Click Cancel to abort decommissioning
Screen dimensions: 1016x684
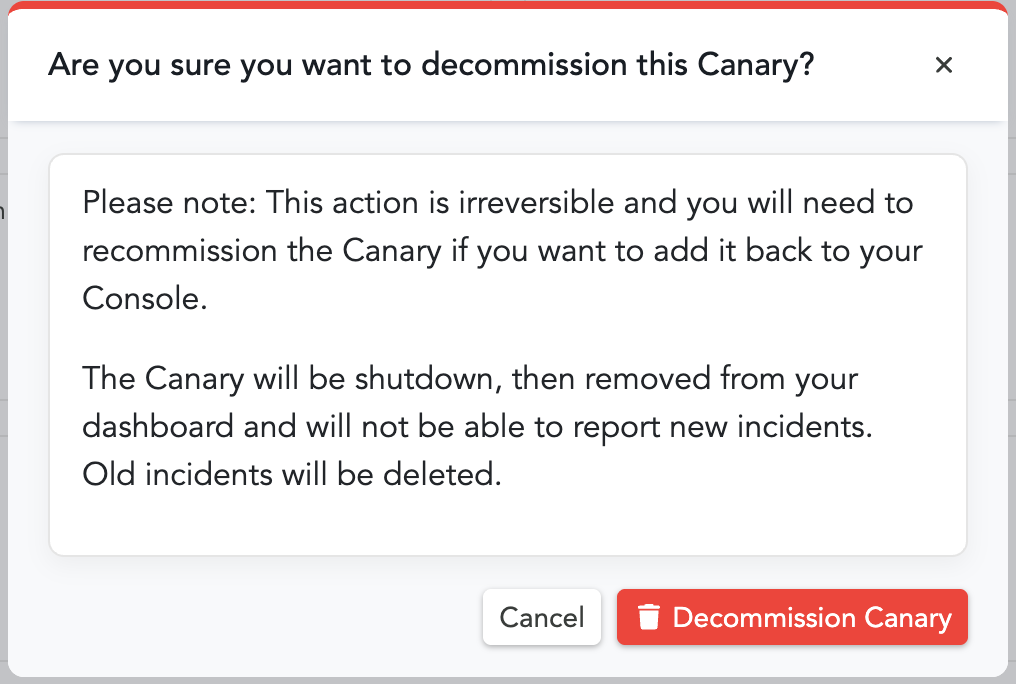pyautogui.click(x=542, y=617)
